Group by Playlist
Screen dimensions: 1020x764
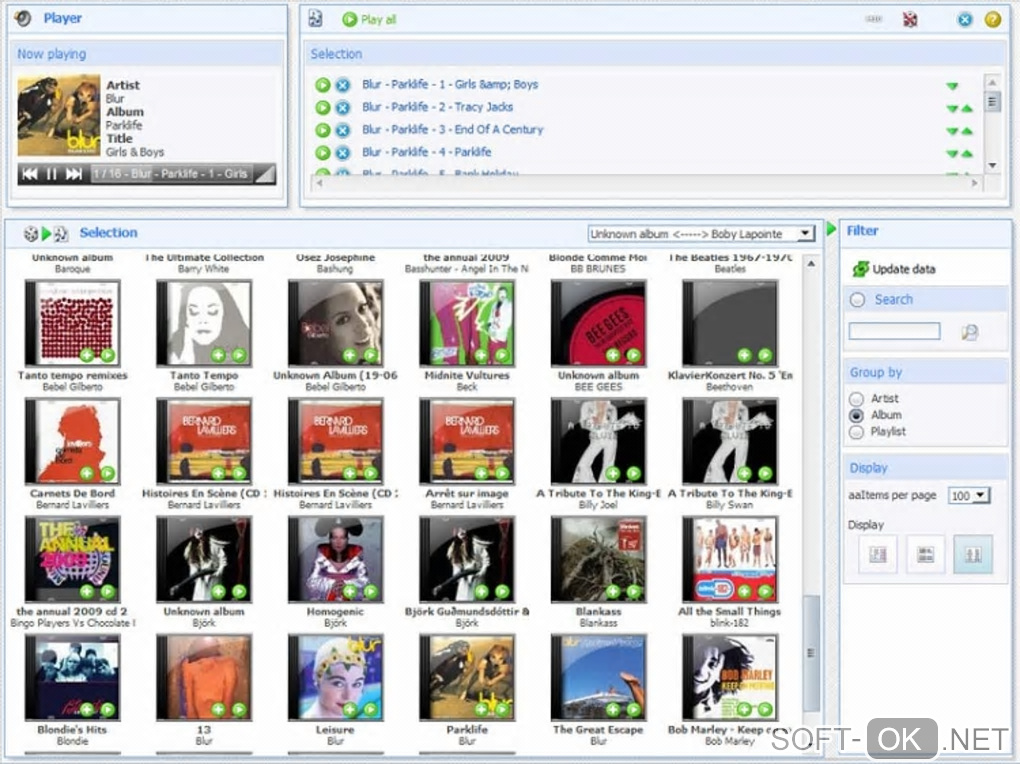pos(857,432)
